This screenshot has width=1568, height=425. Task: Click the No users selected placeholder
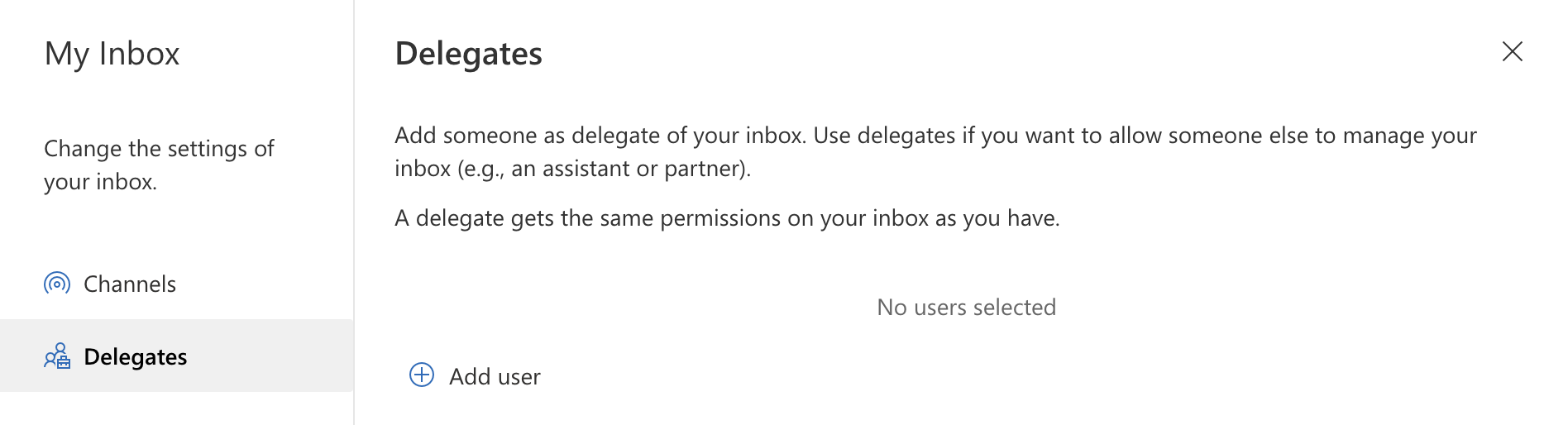(966, 308)
